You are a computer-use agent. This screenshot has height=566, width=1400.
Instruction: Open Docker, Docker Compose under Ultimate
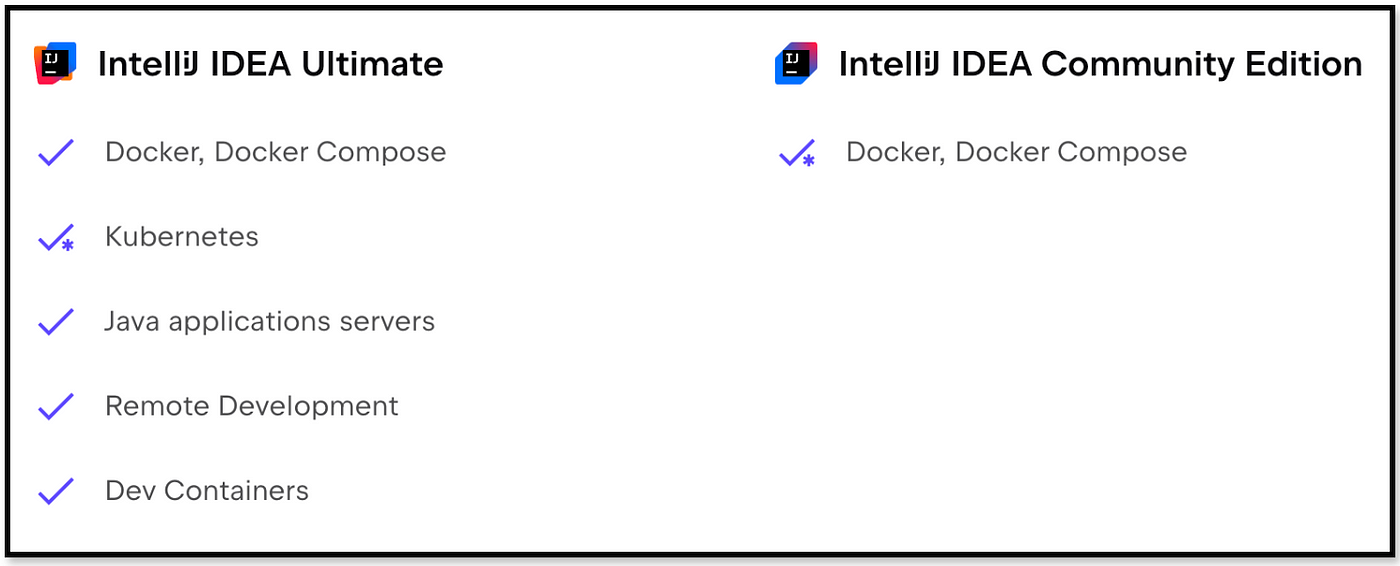coord(275,152)
